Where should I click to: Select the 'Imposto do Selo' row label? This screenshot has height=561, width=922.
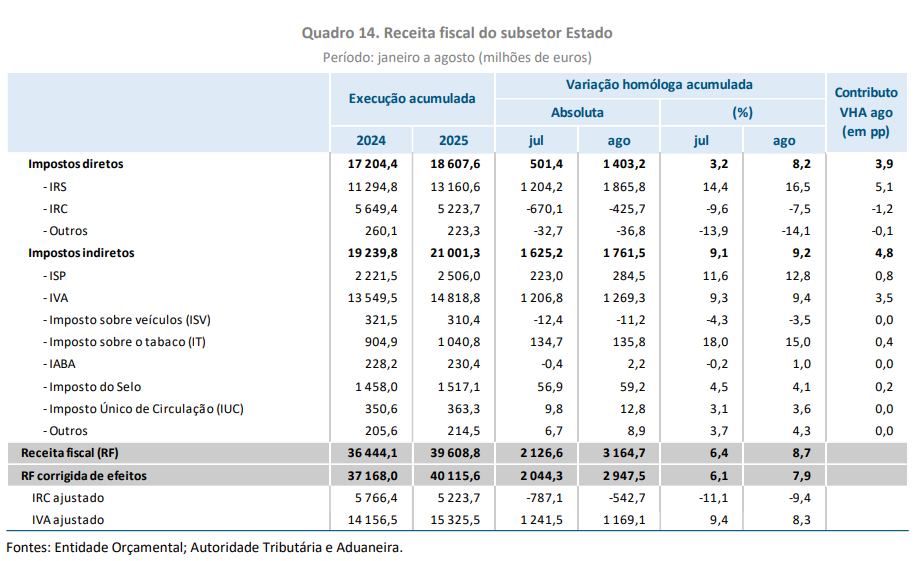(x=93, y=386)
